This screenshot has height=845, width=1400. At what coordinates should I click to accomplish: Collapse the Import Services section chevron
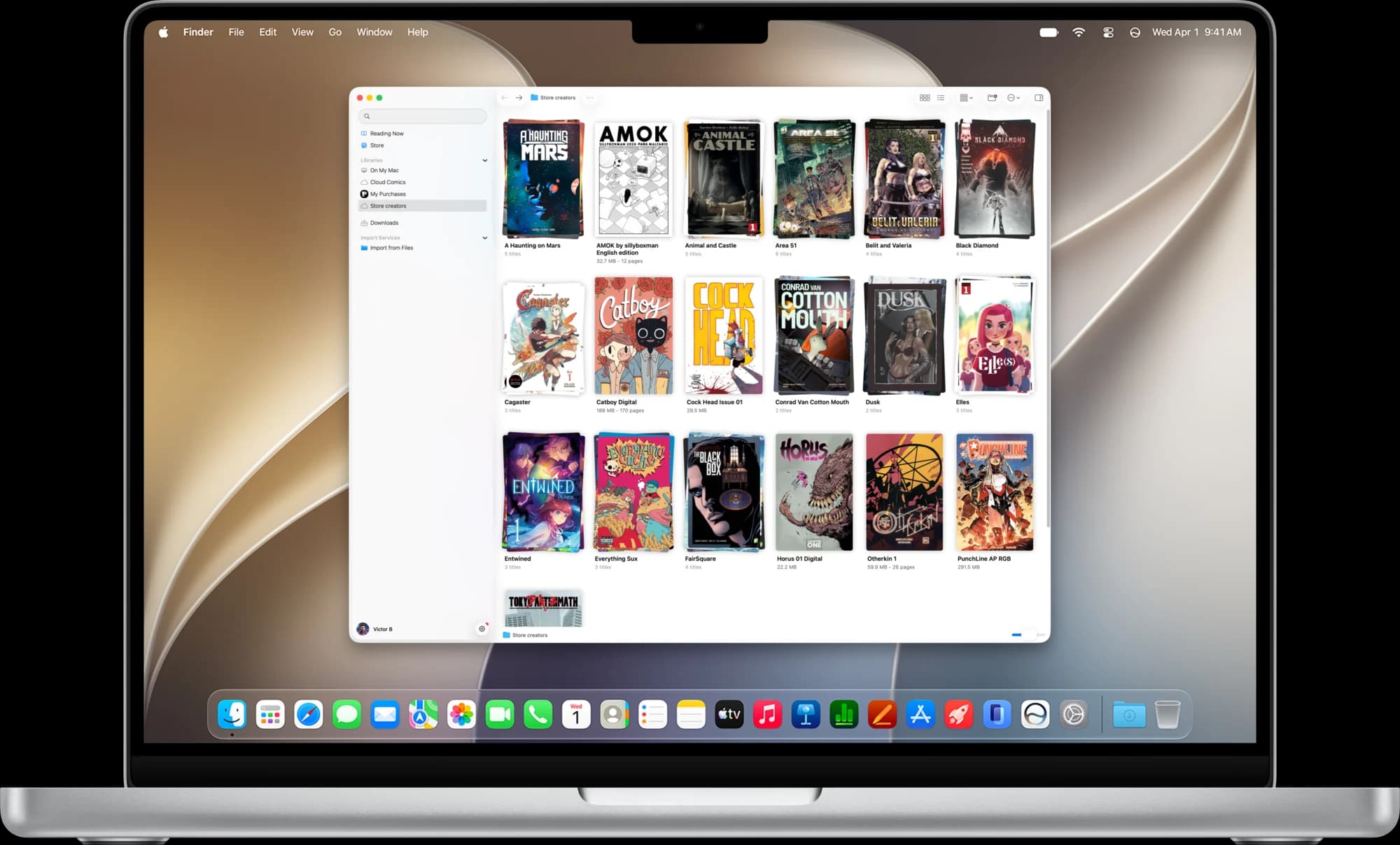[x=484, y=238]
